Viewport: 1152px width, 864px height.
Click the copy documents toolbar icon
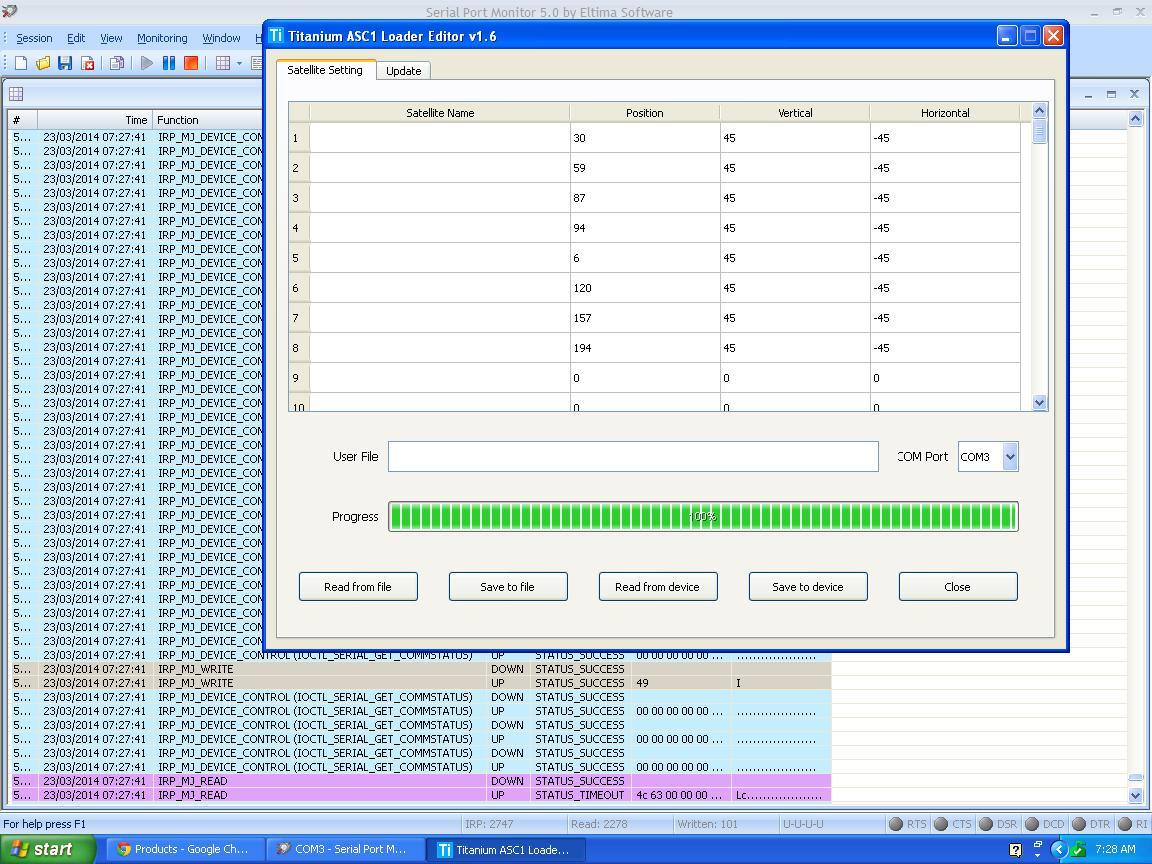(x=117, y=63)
